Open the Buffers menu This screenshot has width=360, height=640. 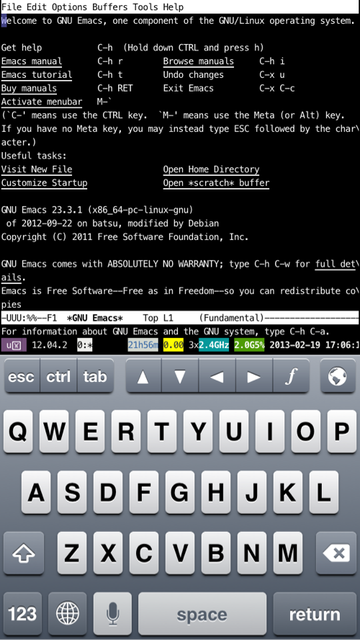tap(110, 7)
